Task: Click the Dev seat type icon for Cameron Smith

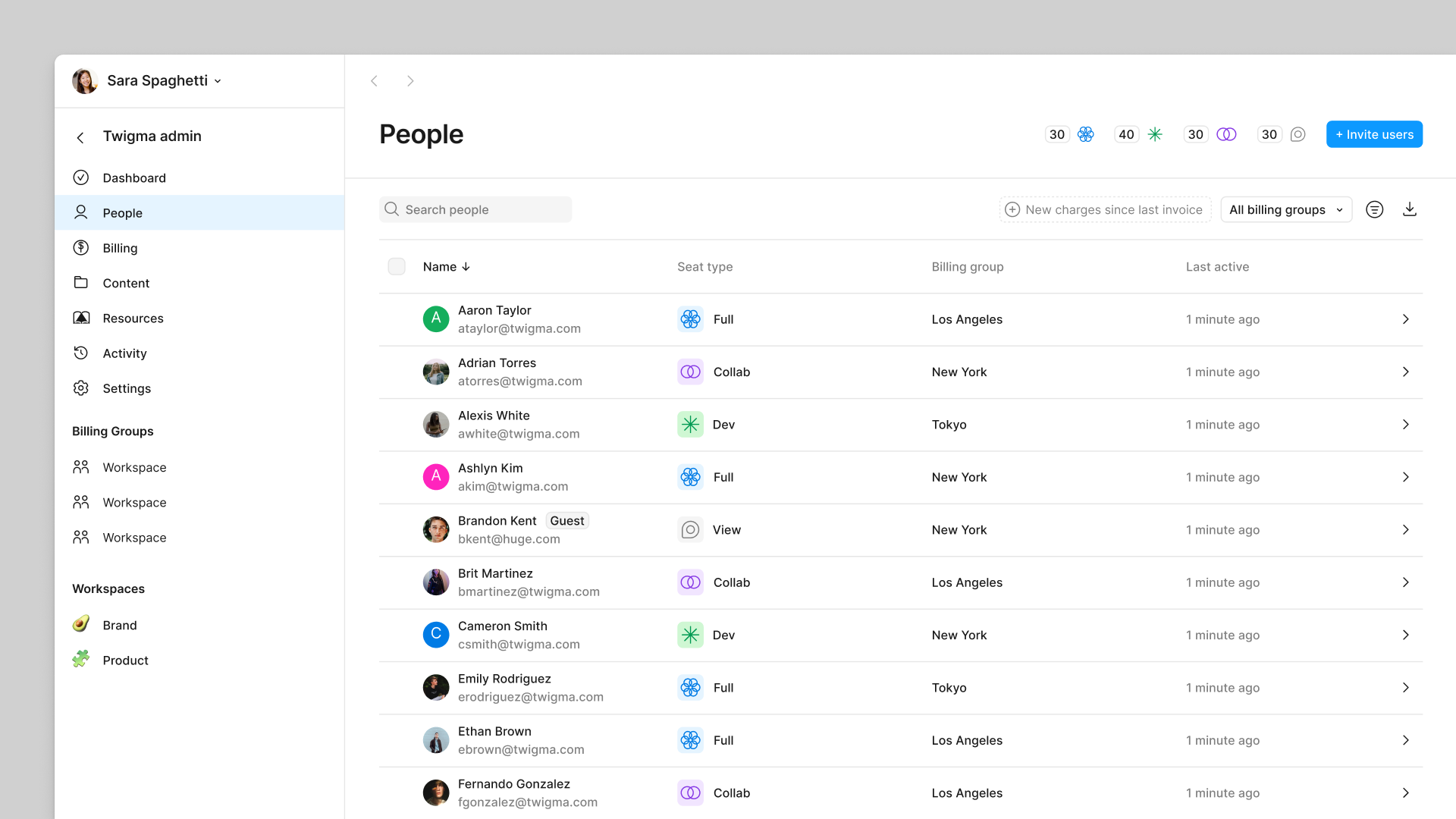Action: (x=690, y=635)
